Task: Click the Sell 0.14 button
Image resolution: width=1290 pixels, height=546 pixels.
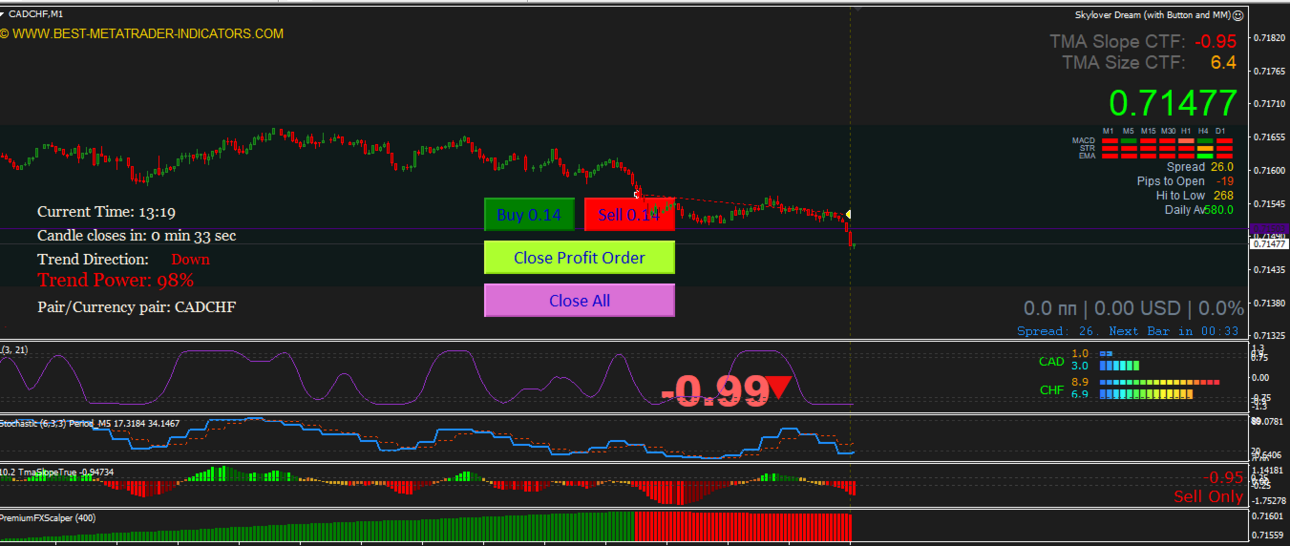Action: (x=629, y=214)
